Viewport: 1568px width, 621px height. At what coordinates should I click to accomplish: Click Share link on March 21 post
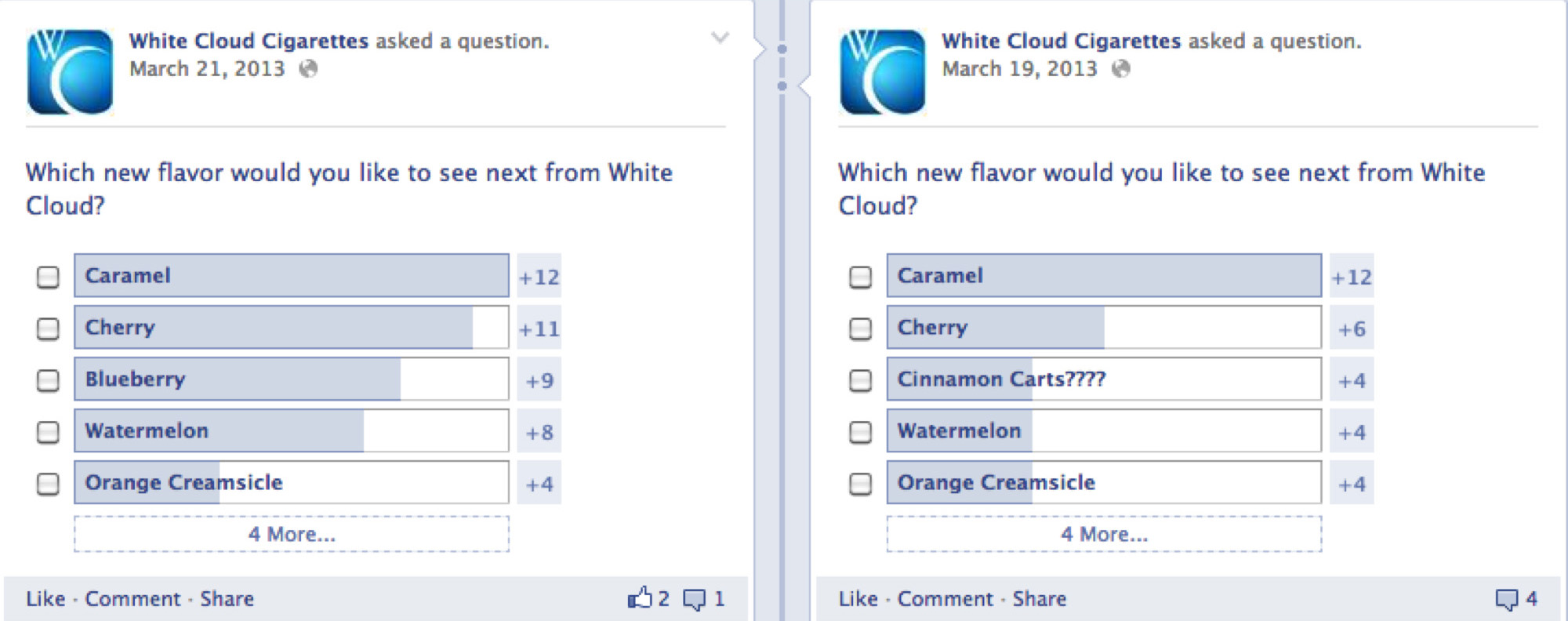227,599
